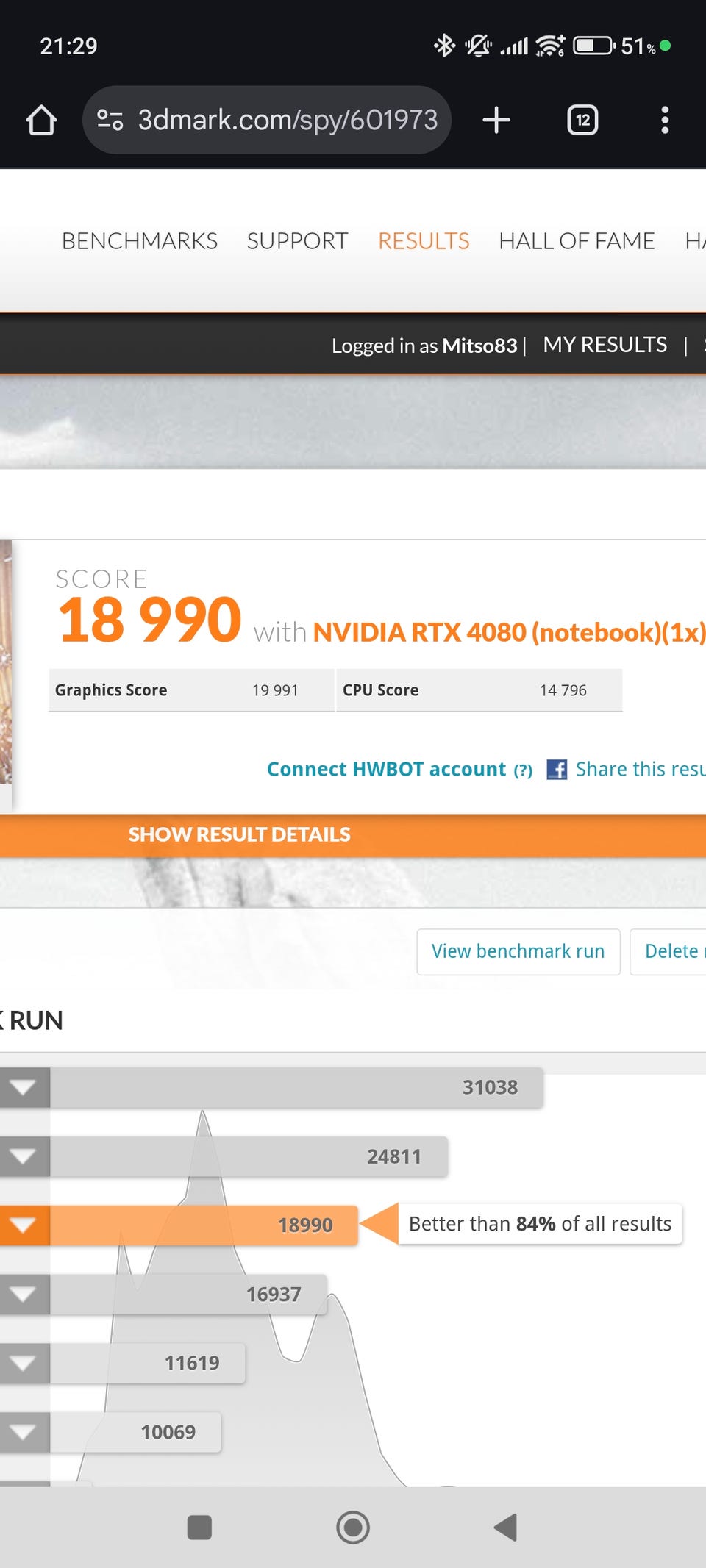Viewport: 706px width, 1568px height.
Task: Click SHOW RESULT DETAILS bar
Action: 353,835
